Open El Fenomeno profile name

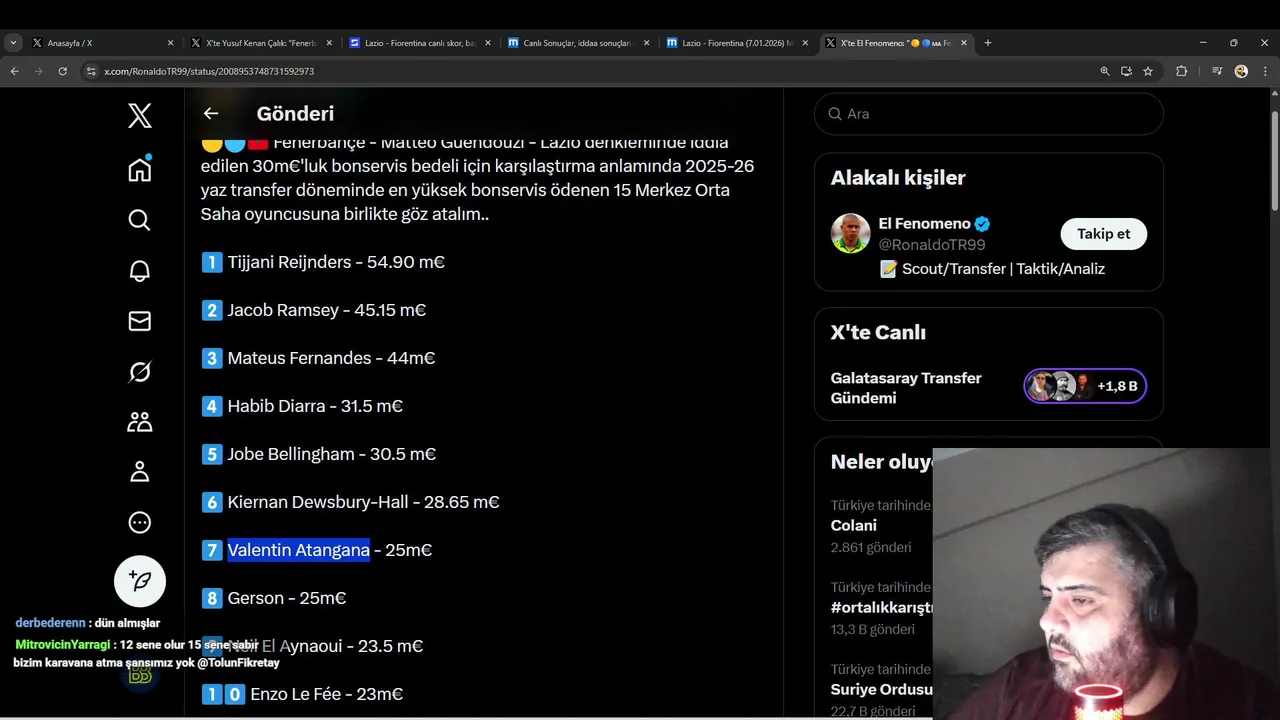[926, 224]
